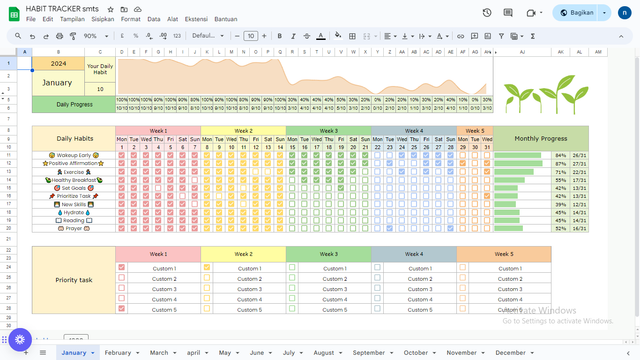640x360 pixels.
Task: Click the Bagikan share button
Action: pos(576,13)
